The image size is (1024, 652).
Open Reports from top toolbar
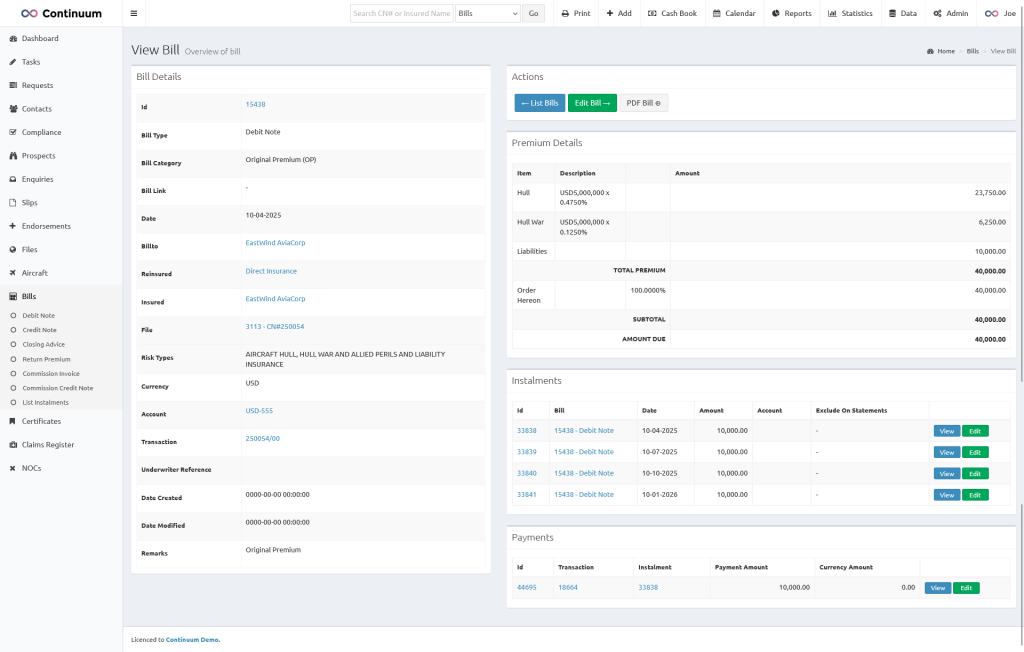point(792,13)
